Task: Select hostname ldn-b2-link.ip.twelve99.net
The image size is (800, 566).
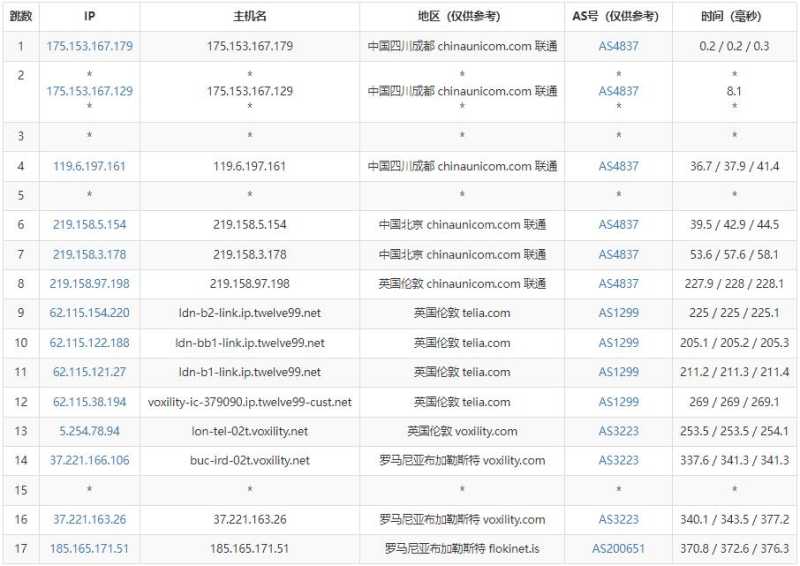Action: coord(249,313)
